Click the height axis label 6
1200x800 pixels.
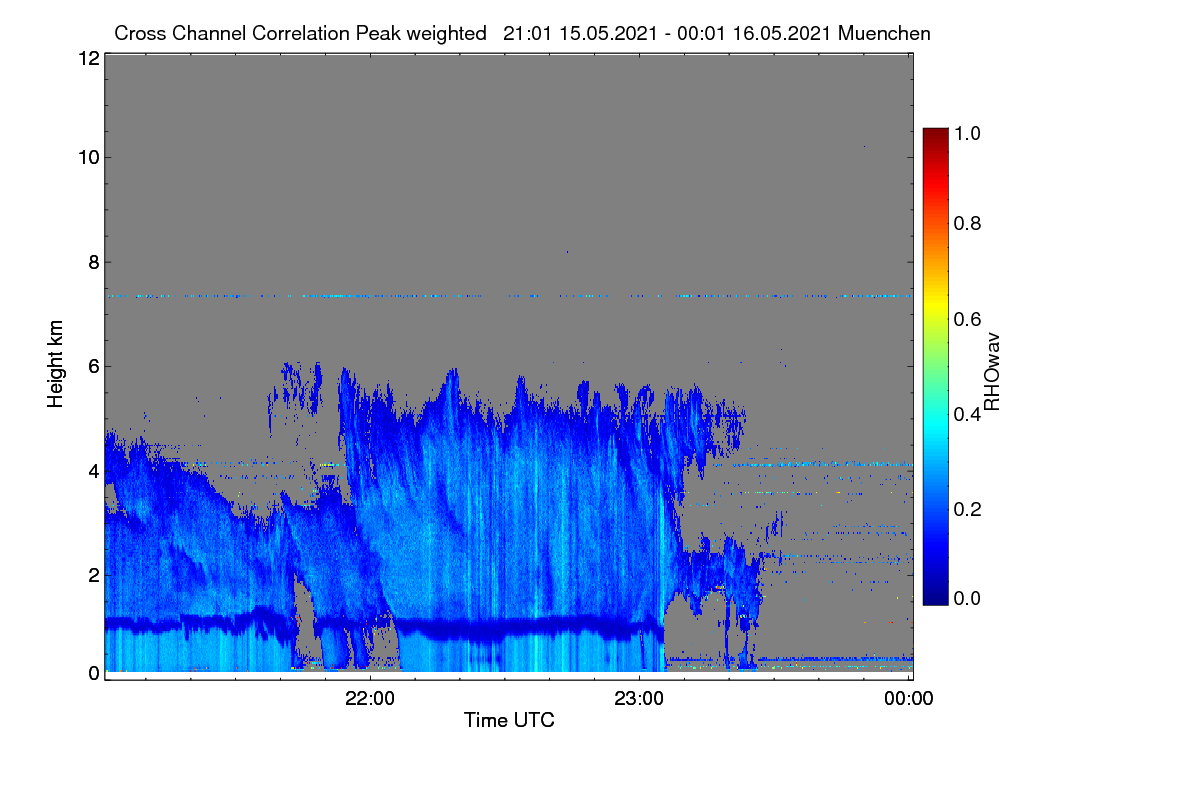click(x=92, y=366)
